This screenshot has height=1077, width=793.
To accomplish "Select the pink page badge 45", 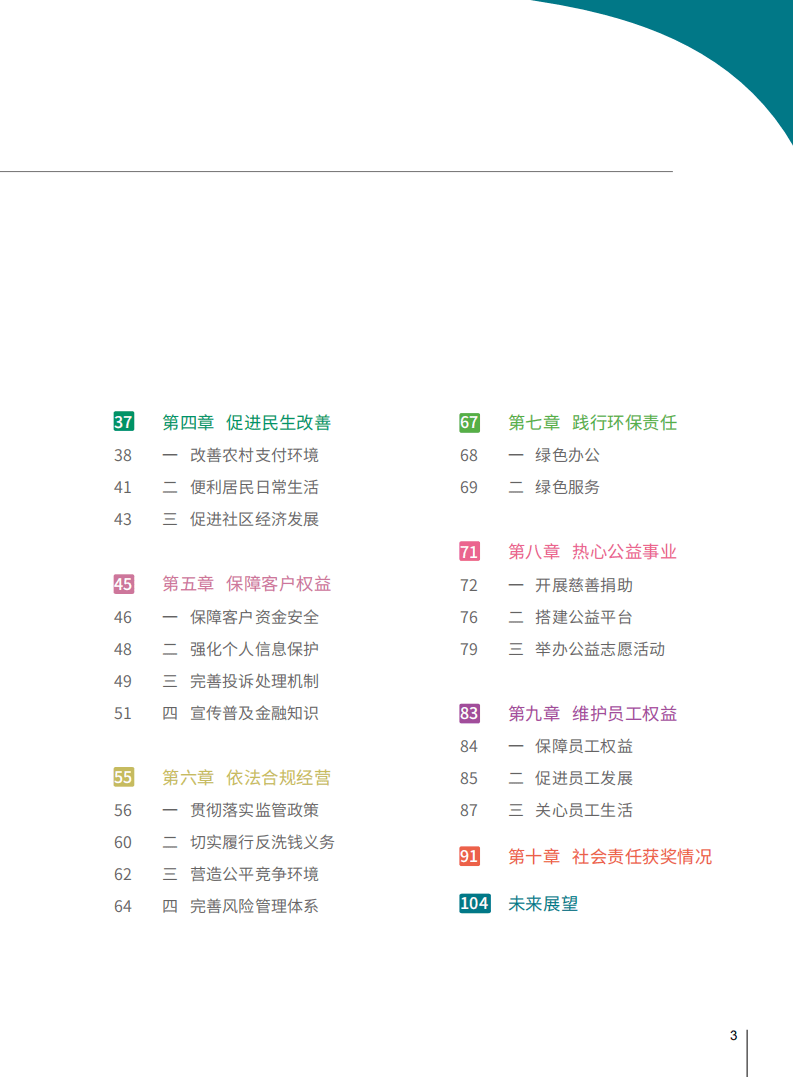I will 124,584.
